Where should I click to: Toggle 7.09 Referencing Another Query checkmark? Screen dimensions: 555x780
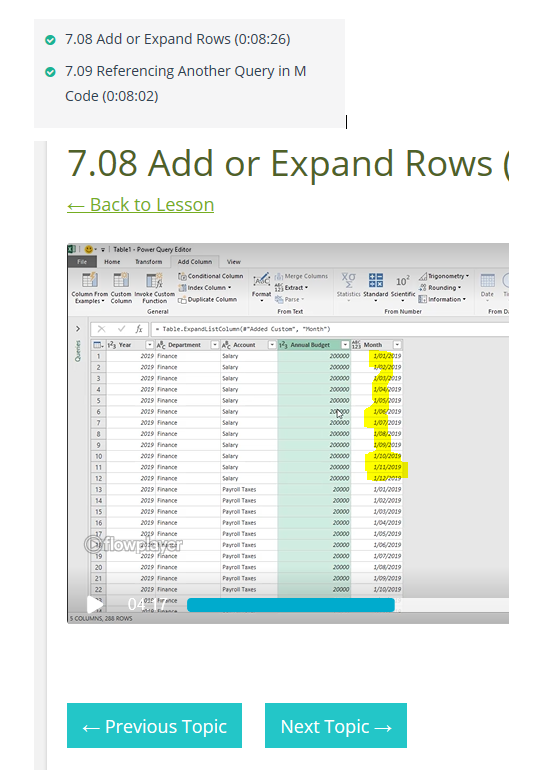click(50, 72)
